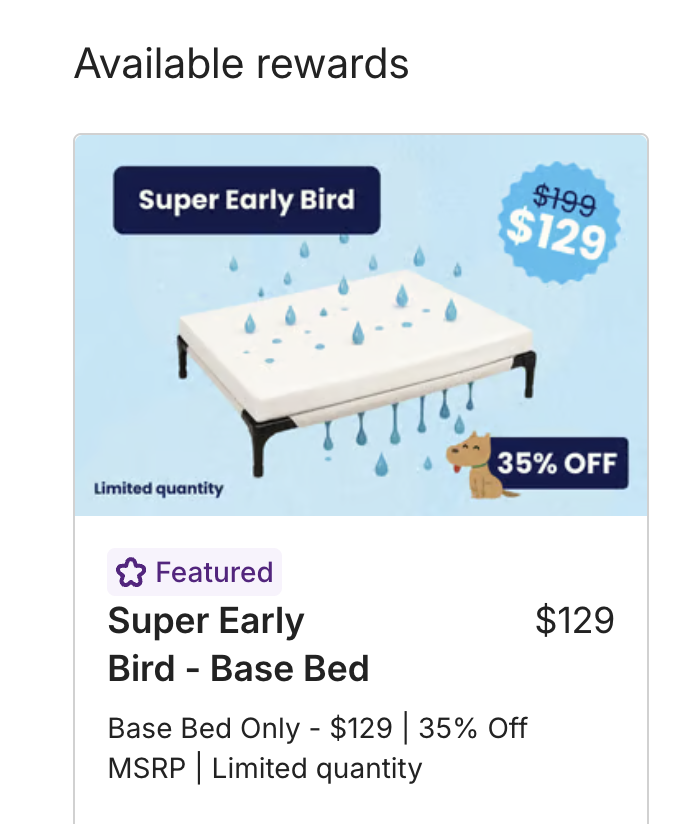Select the reward product image thumbnail

pyautogui.click(x=360, y=325)
